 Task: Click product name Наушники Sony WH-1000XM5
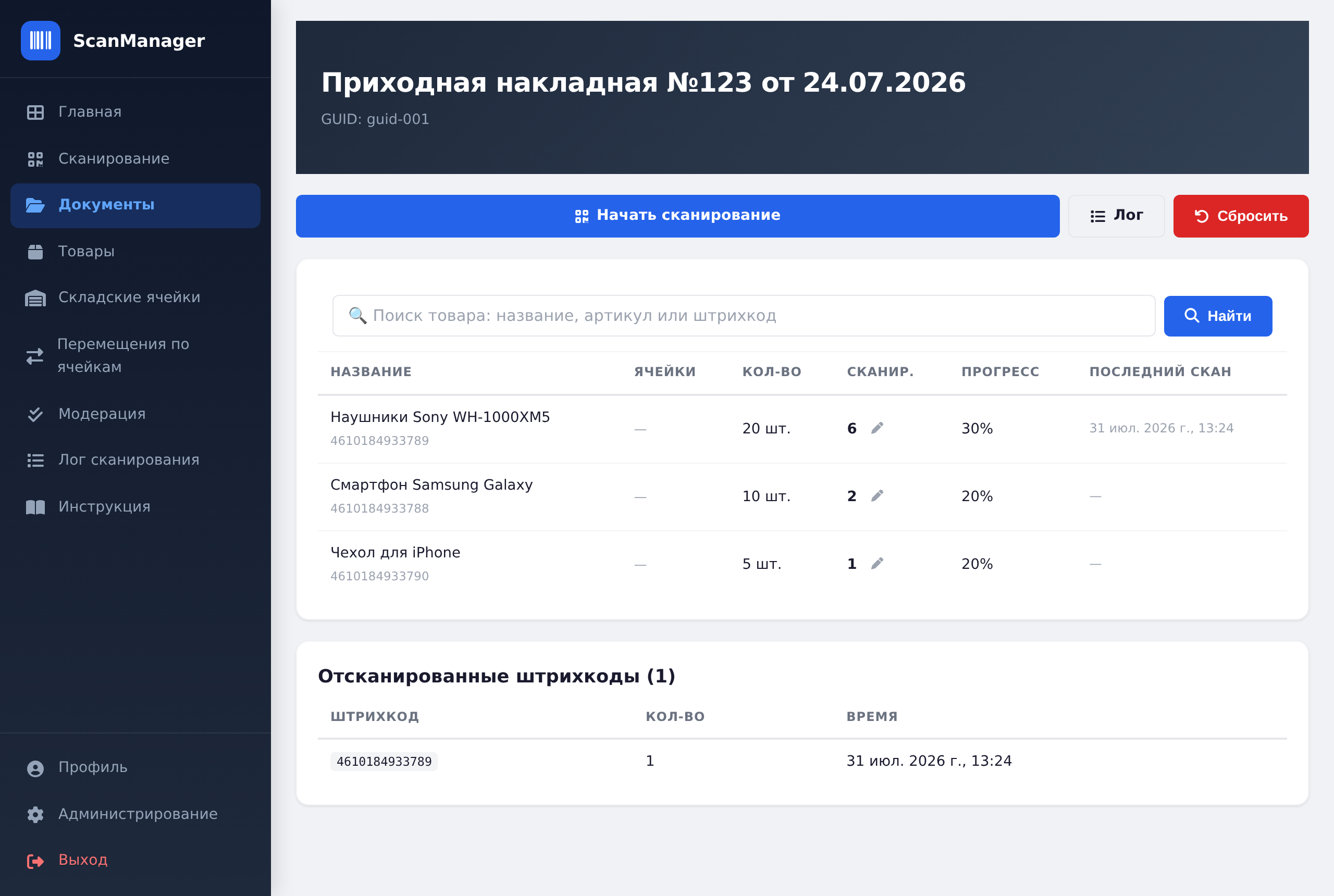tap(440, 417)
